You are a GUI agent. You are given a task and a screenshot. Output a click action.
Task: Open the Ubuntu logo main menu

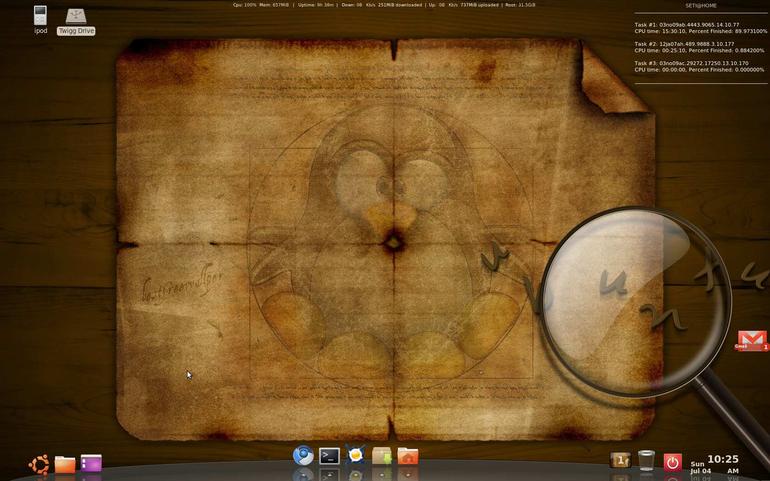(39, 464)
